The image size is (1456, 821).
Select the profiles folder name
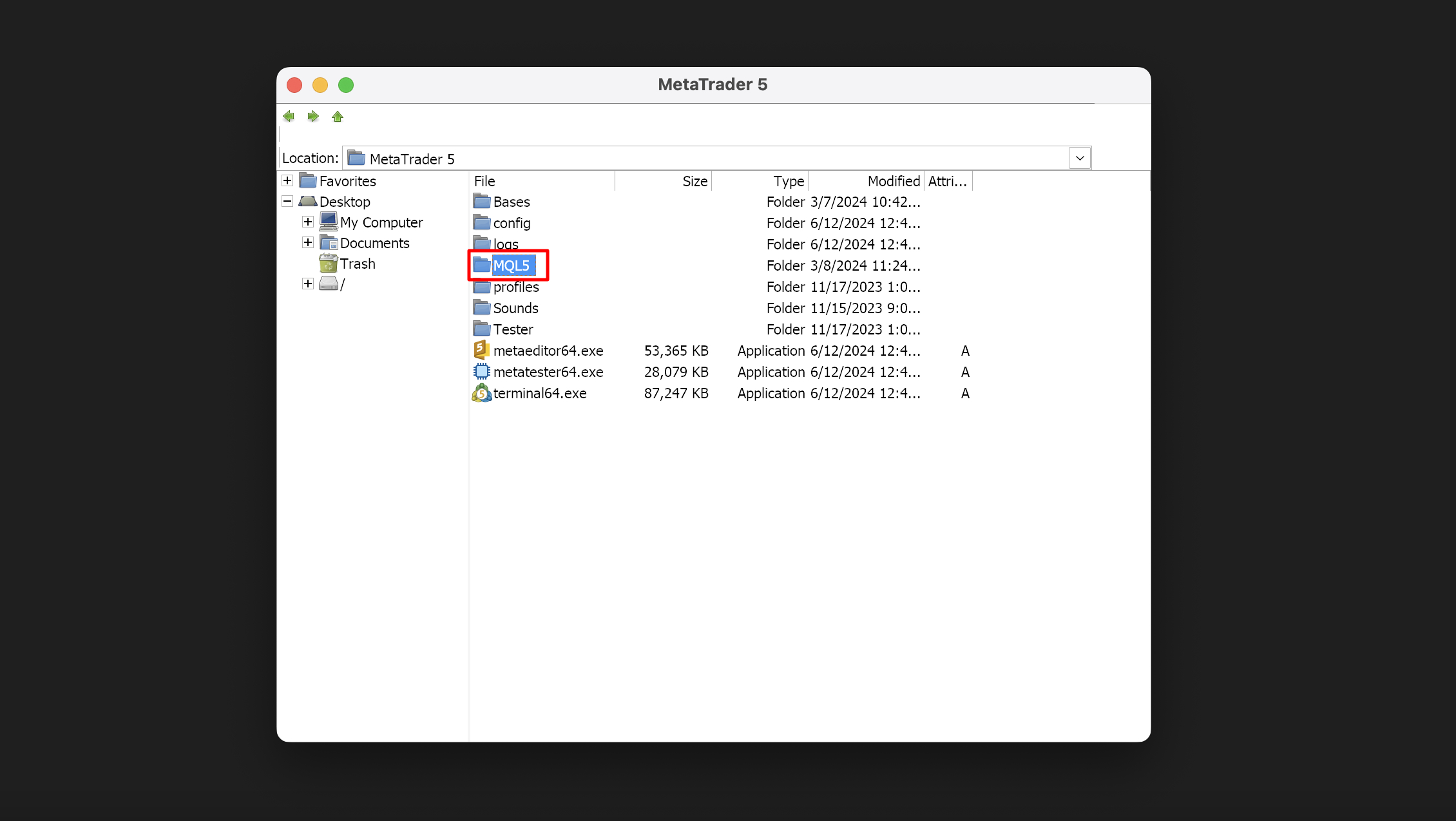click(516, 287)
